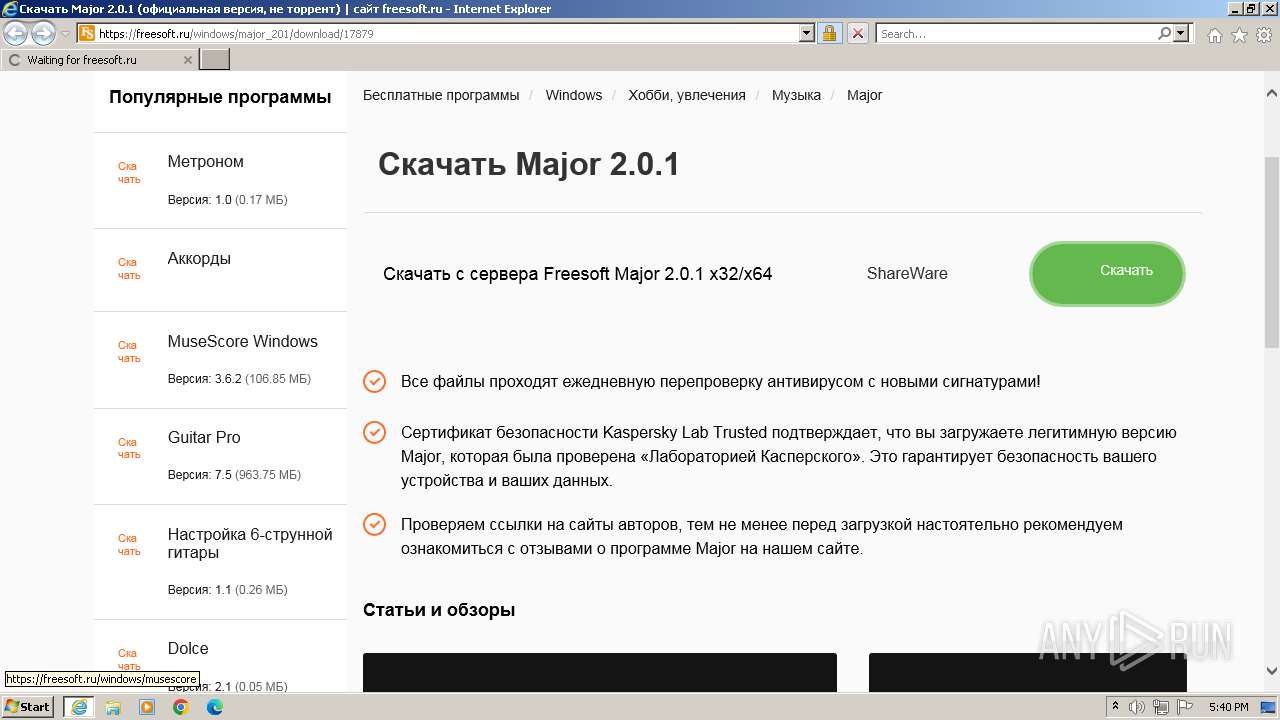
Task: Click the 5:40 PM taskbar clock
Action: (1228, 707)
